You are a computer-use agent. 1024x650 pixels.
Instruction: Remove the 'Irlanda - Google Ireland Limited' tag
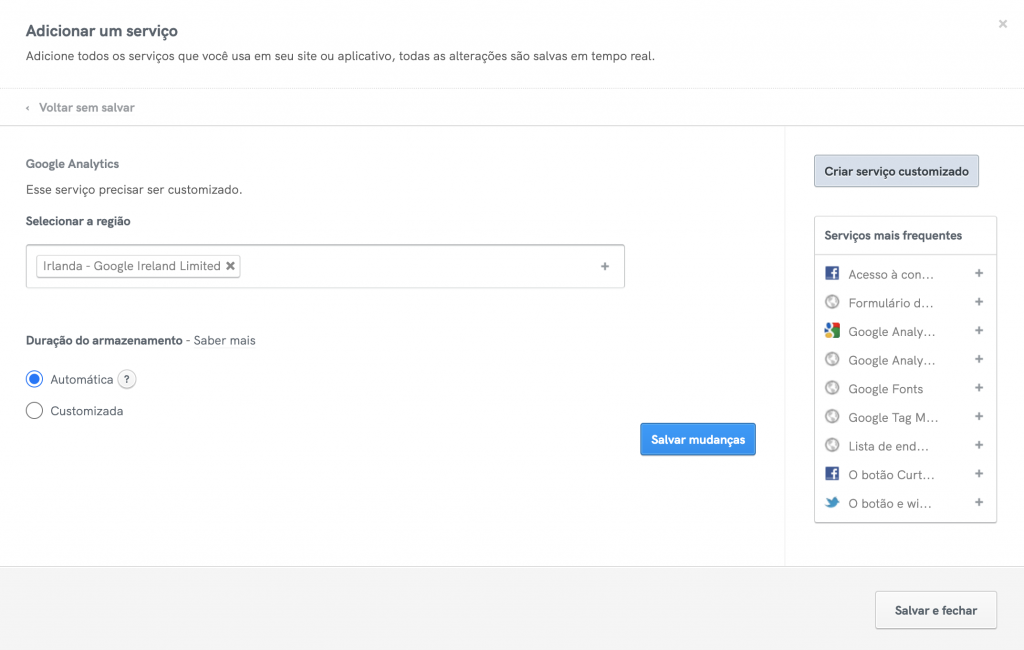pos(231,266)
